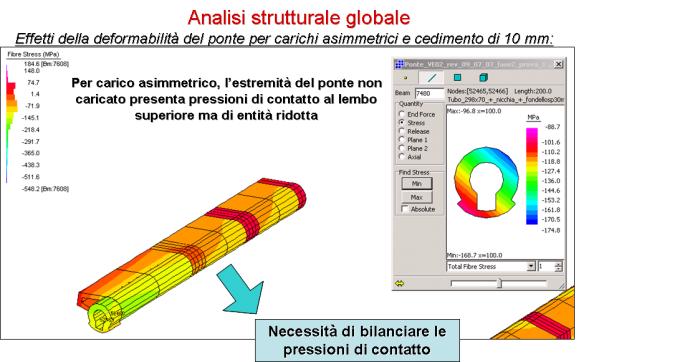
Task: Click the position slider at dialog bottom
Action: coord(499,283)
